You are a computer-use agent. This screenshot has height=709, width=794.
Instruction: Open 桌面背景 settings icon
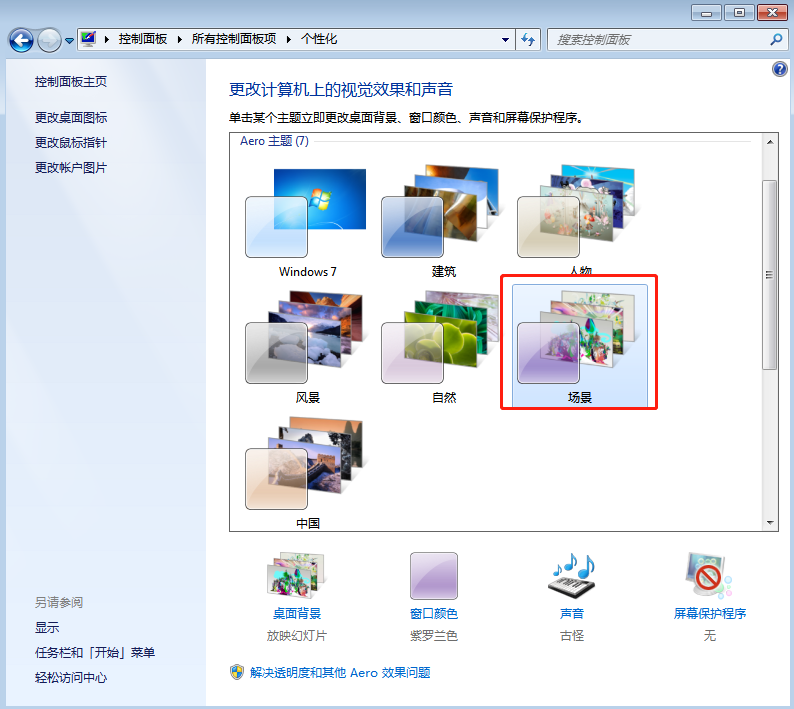coord(297,577)
